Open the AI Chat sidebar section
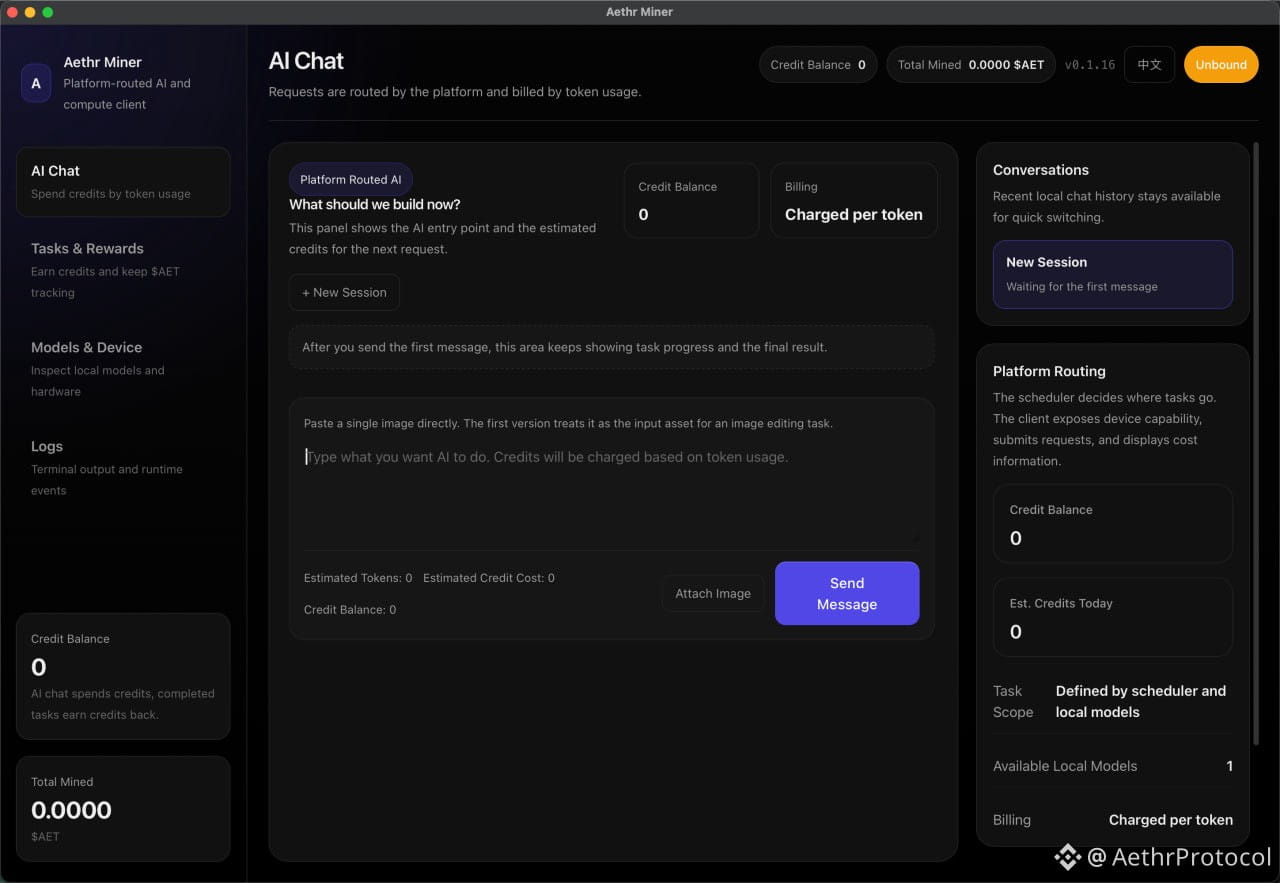The width and height of the screenshot is (1280, 883). point(123,182)
